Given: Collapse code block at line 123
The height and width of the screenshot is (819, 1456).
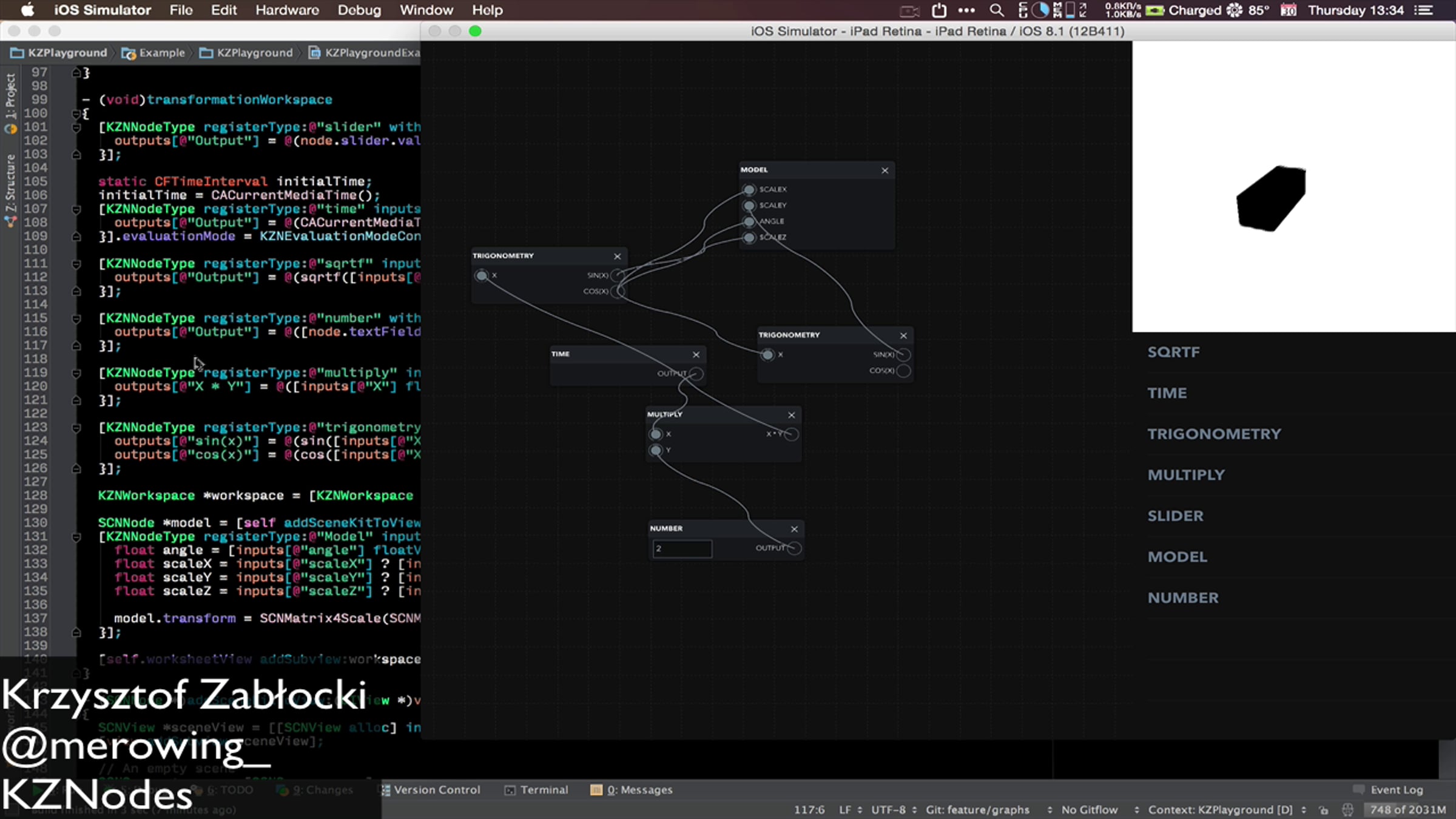Looking at the screenshot, I should 76,428.
